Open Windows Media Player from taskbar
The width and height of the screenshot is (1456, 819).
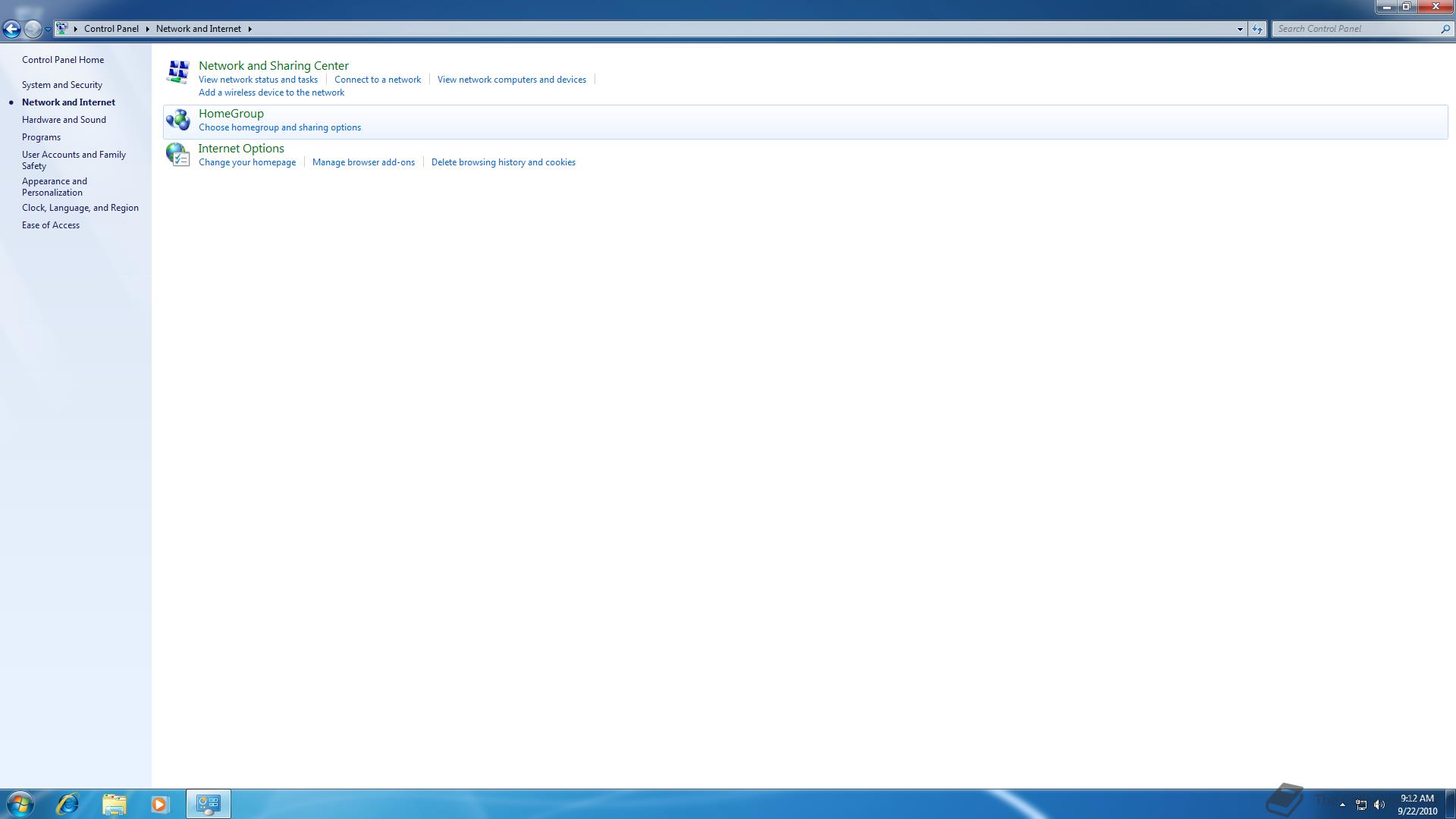click(x=159, y=804)
